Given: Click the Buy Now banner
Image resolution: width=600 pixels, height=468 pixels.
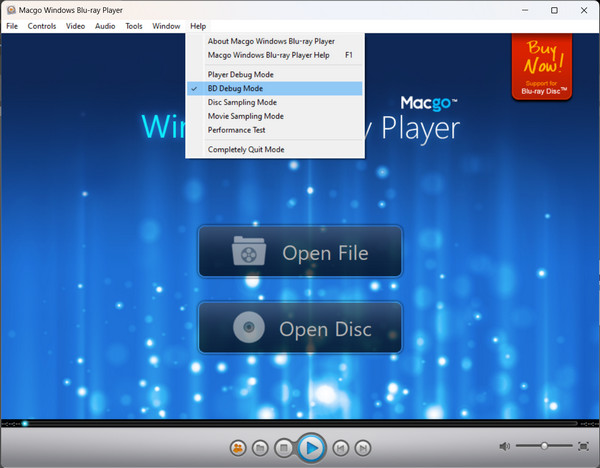Looking at the screenshot, I should pos(542,67).
